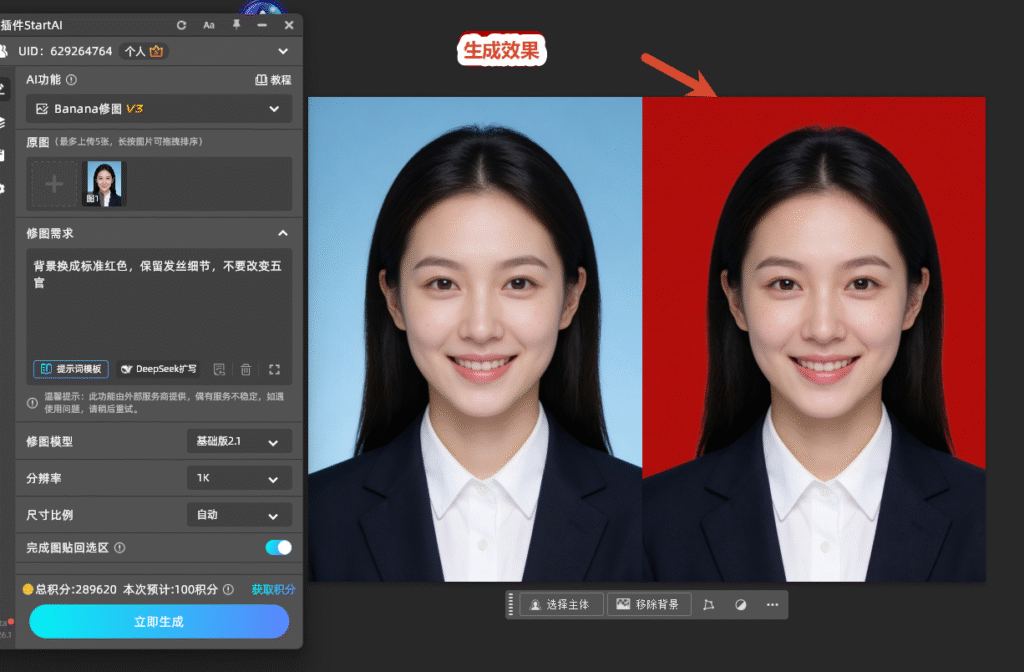Click the crown 个人 membership badge
The image size is (1024, 672).
coord(144,51)
